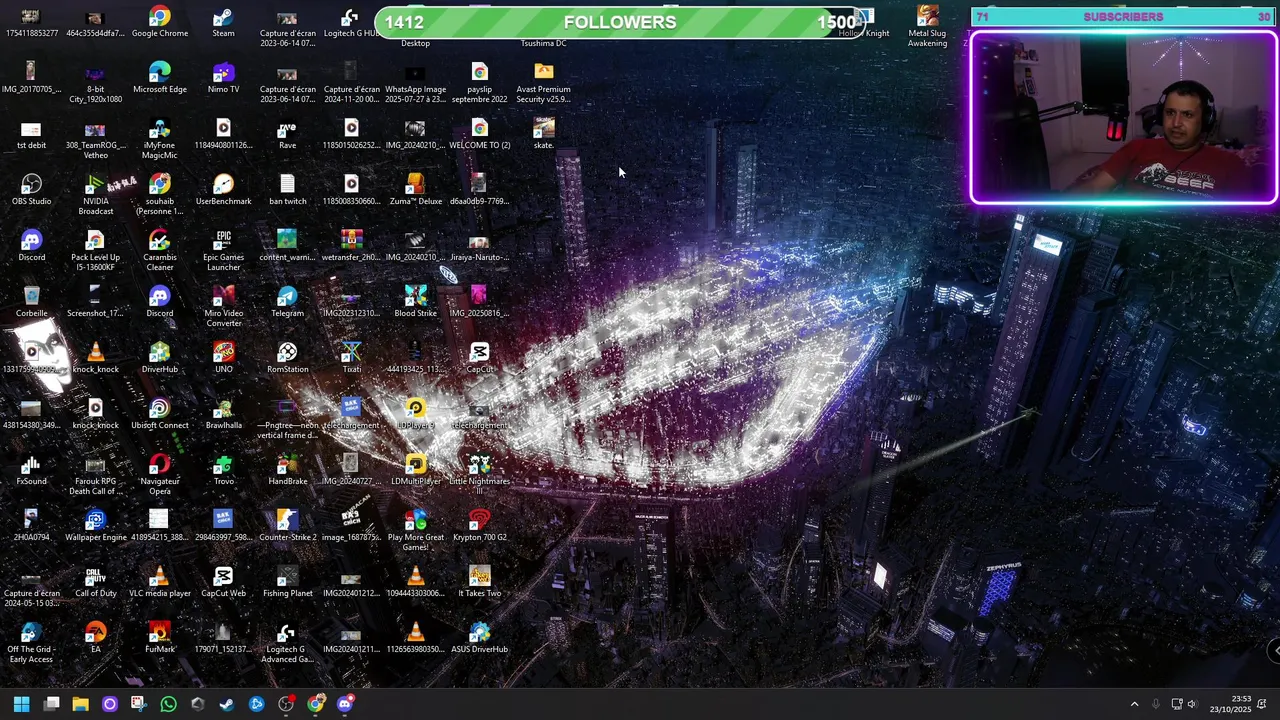Viewport: 1280px width, 720px height.
Task: Launch Call of Duty shortcut
Action: click(96, 583)
